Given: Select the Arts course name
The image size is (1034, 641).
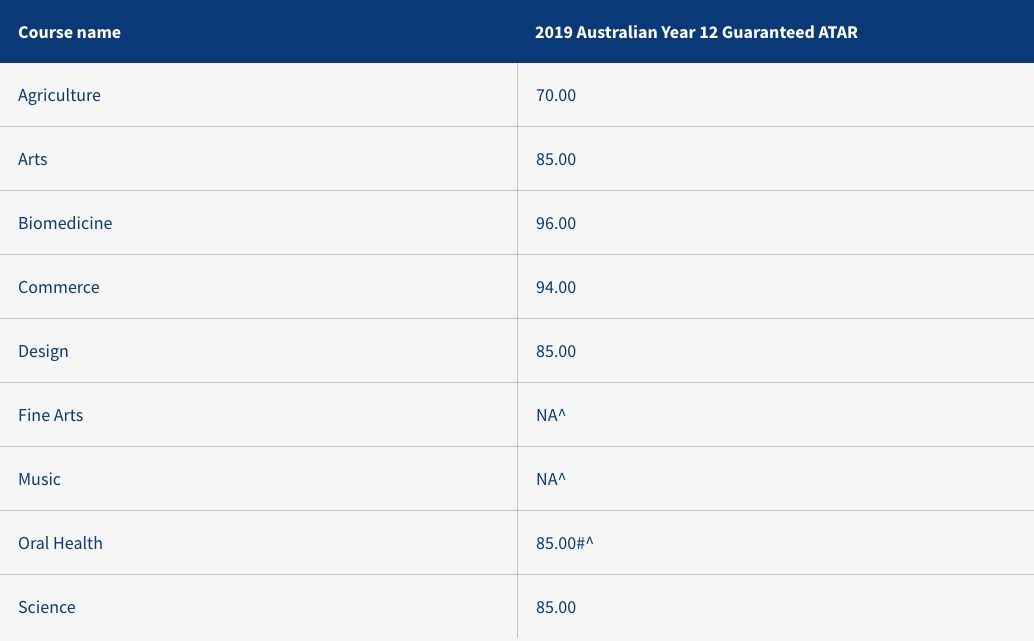Looking at the screenshot, I should 32,159.
